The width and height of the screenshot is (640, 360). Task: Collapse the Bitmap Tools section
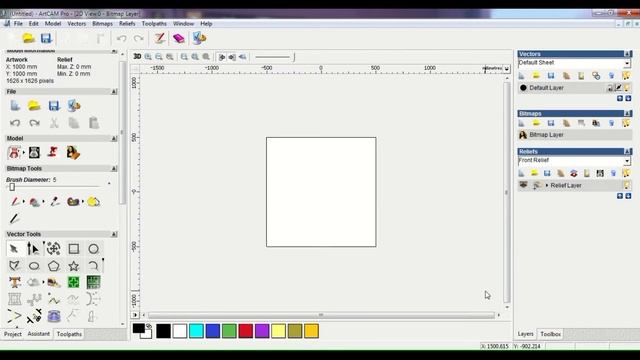pos(114,169)
